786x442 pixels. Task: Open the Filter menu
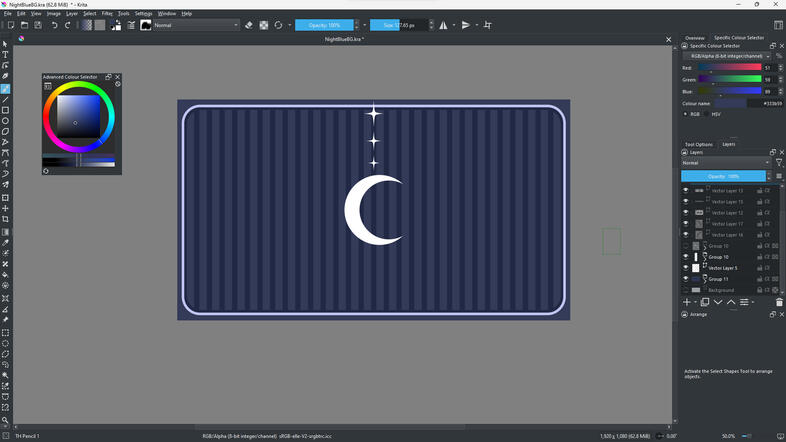(107, 14)
